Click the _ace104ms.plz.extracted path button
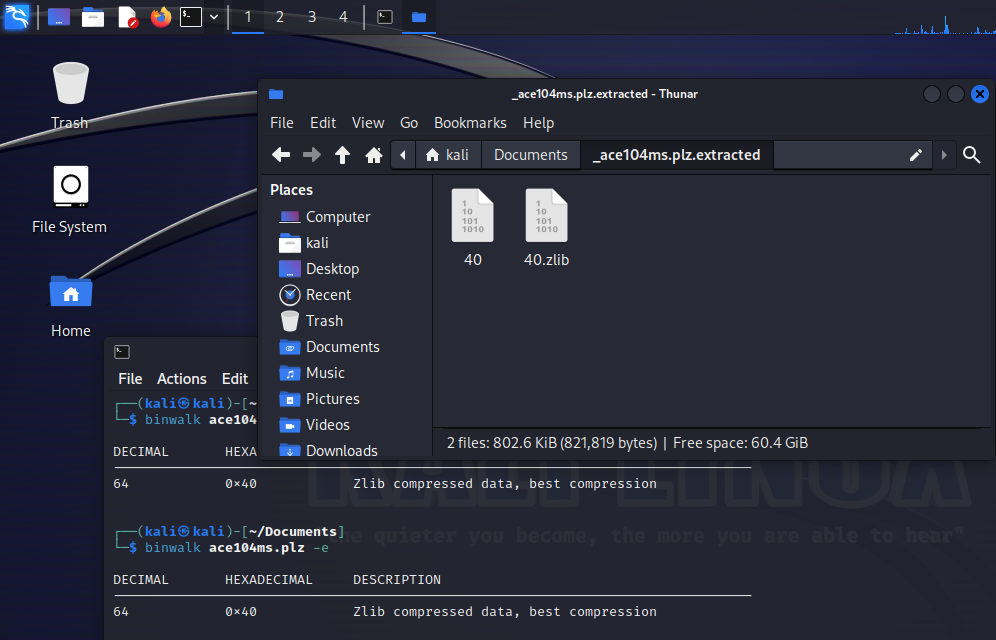This screenshot has width=996, height=640. (676, 155)
